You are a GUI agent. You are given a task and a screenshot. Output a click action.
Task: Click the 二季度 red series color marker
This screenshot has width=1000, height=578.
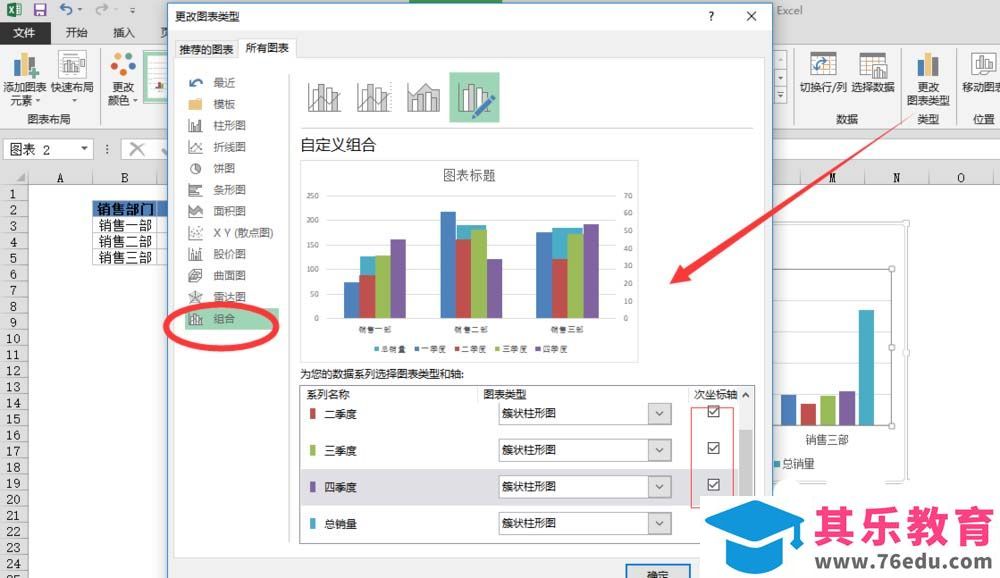(x=312, y=413)
